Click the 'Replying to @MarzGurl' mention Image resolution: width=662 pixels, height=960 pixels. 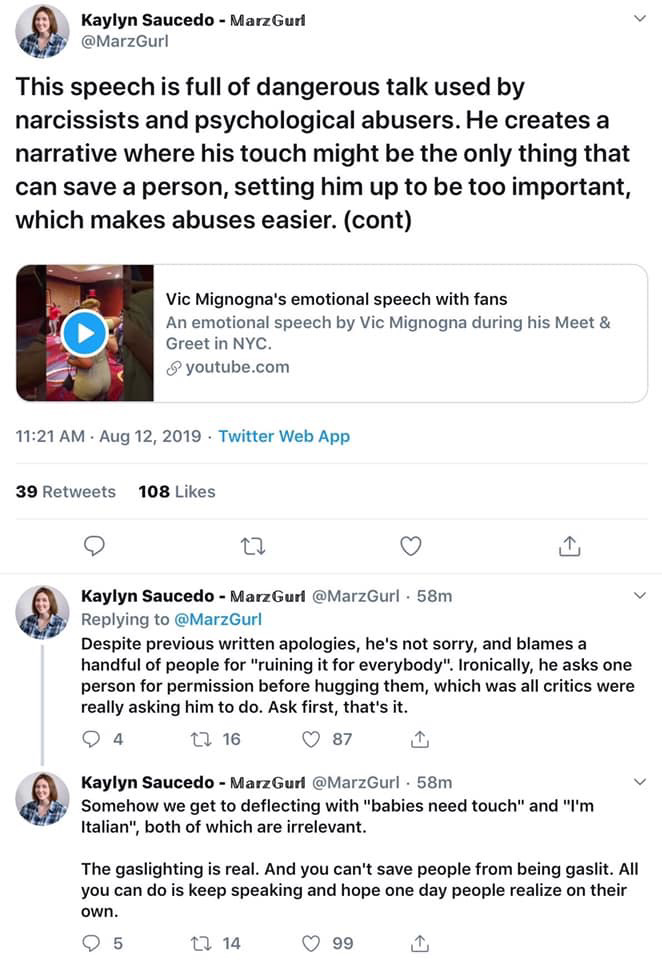pyautogui.click(x=218, y=620)
